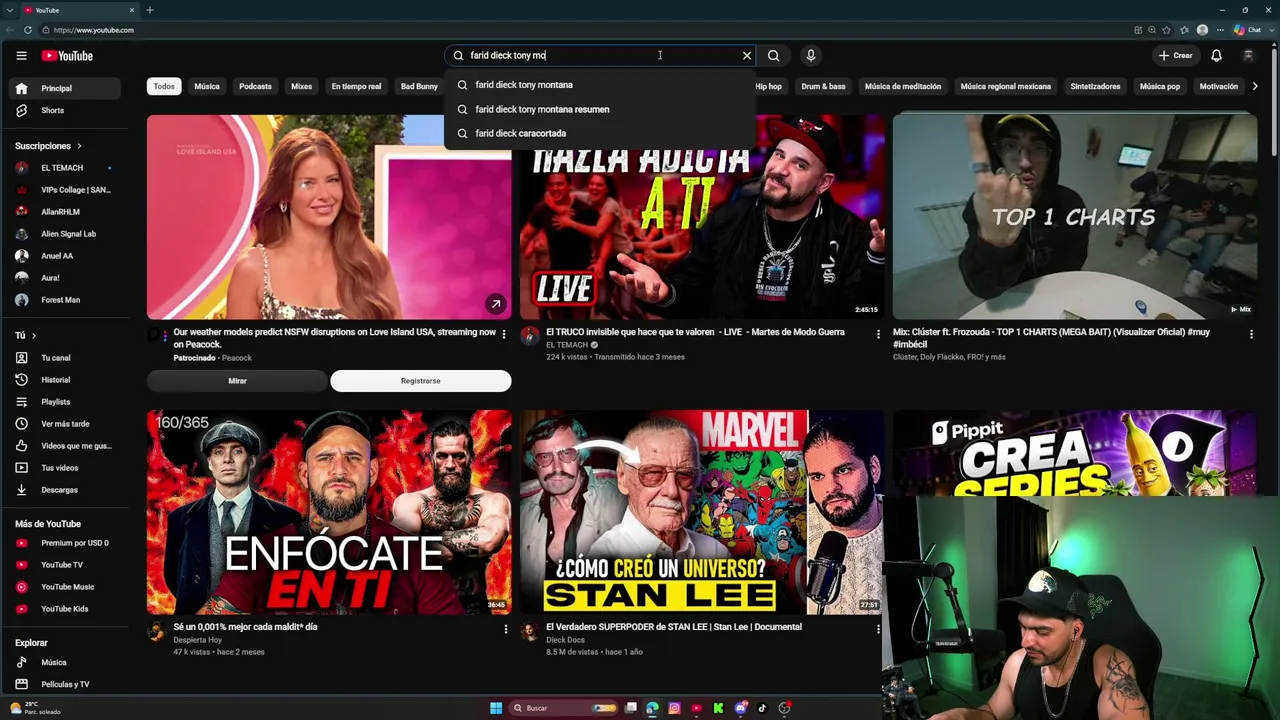
Task: Open Principal in the sidebar
Action: [67, 88]
